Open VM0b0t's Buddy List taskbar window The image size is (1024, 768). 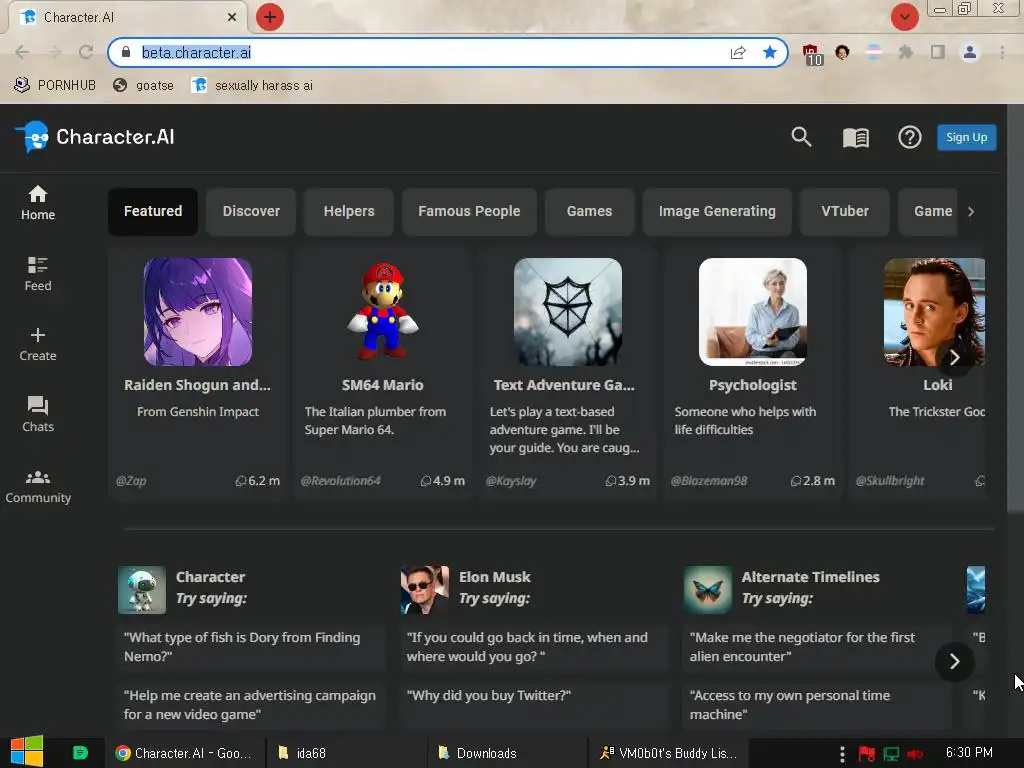coord(668,753)
